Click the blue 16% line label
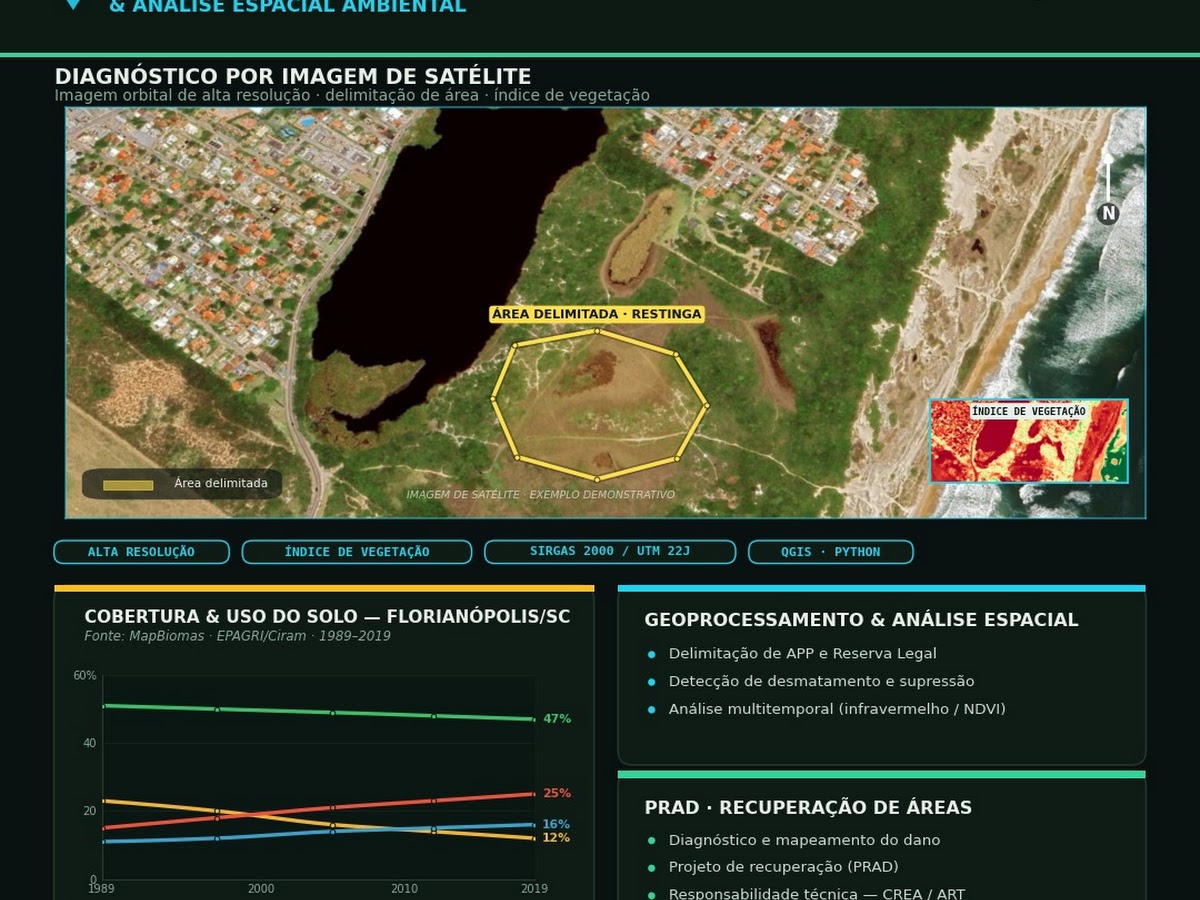Image resolution: width=1200 pixels, height=900 pixels. 556,824
